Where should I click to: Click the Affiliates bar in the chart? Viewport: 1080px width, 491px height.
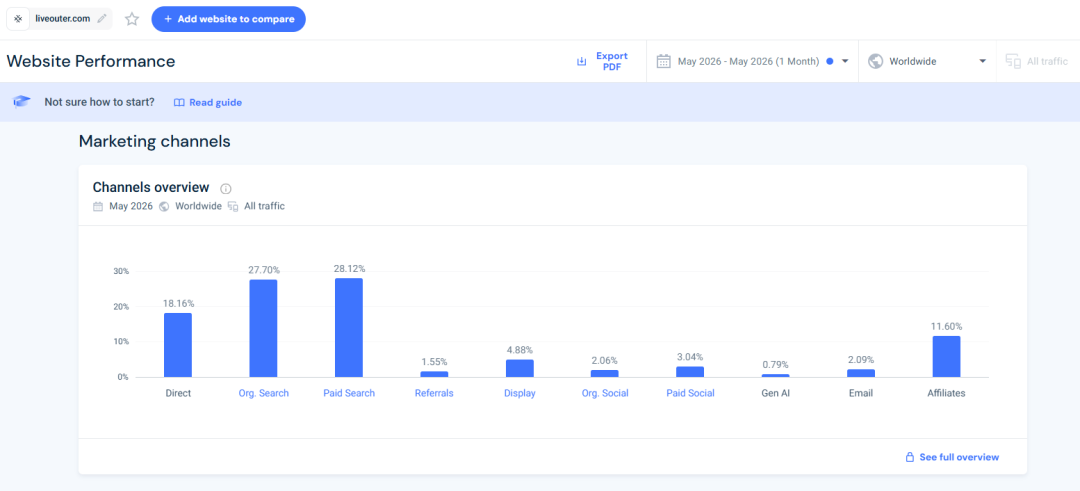tap(946, 357)
